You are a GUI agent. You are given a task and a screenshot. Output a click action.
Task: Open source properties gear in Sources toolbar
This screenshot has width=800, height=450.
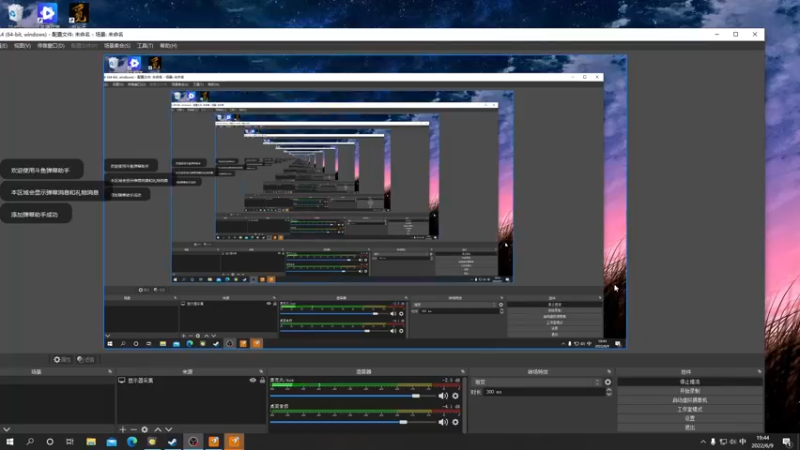point(145,430)
